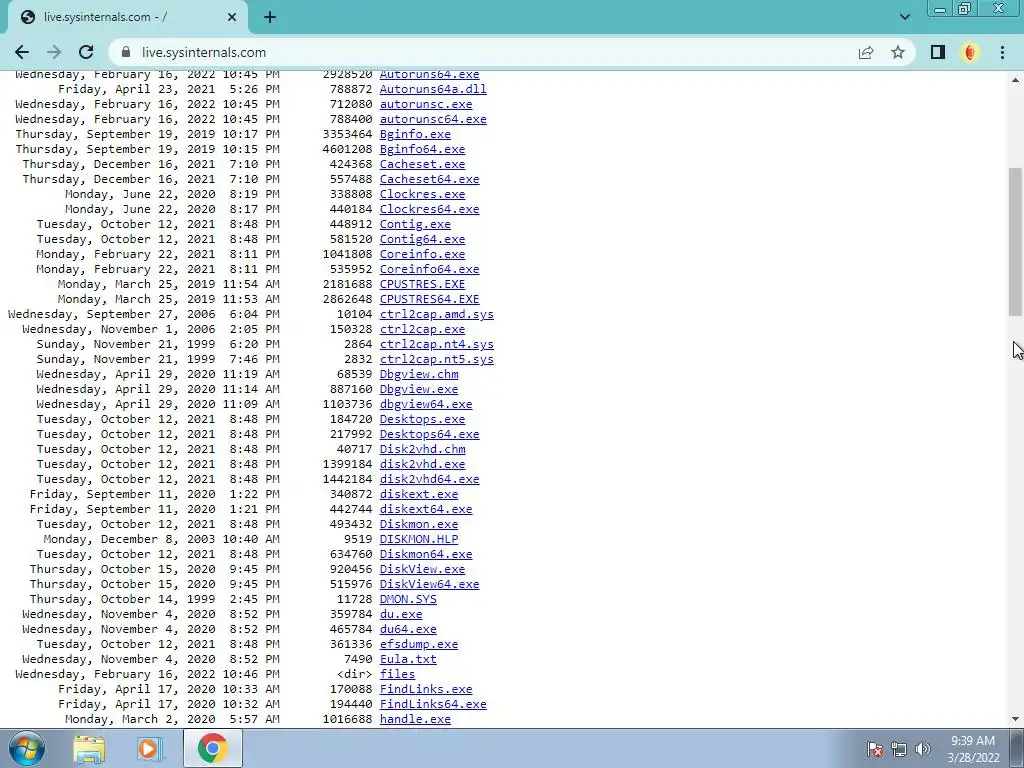Download disk2vhd64.exe
The image size is (1024, 768).
[430, 479]
